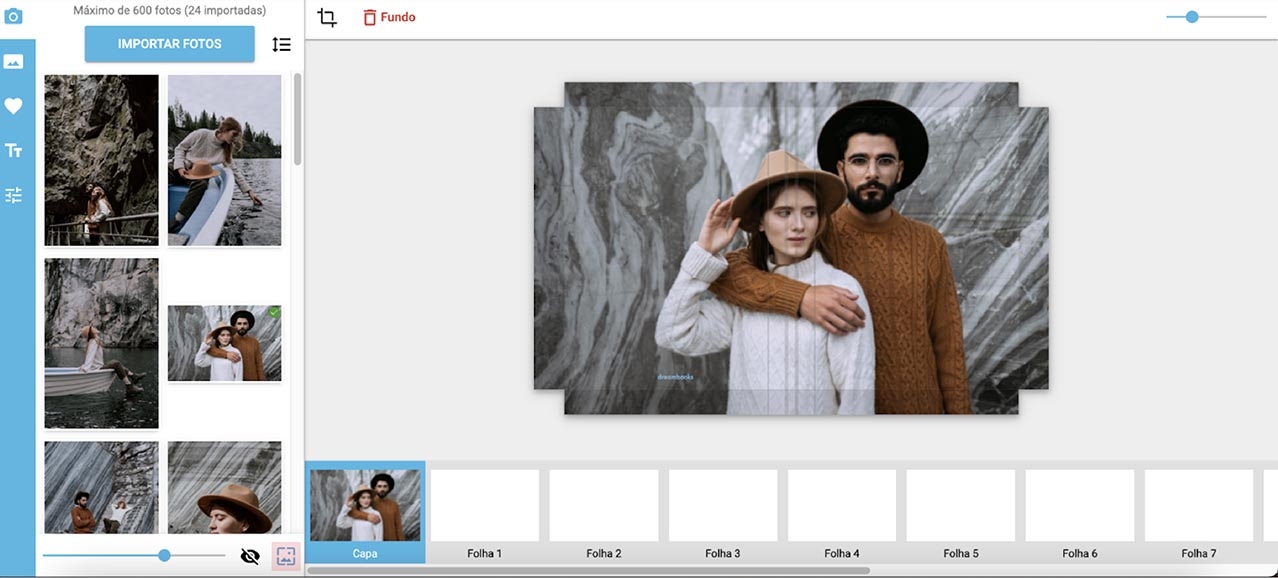Open the photos panel icon
This screenshot has width=1278, height=578.
pos(14,62)
